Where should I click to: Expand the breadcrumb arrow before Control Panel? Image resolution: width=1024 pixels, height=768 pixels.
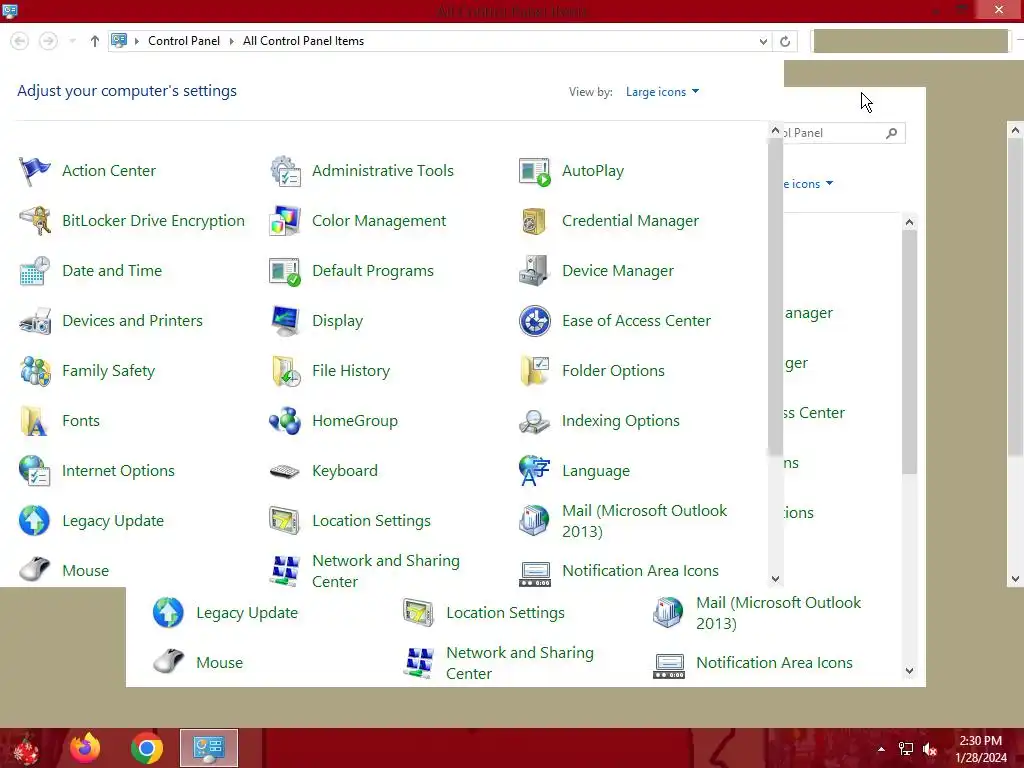point(137,41)
